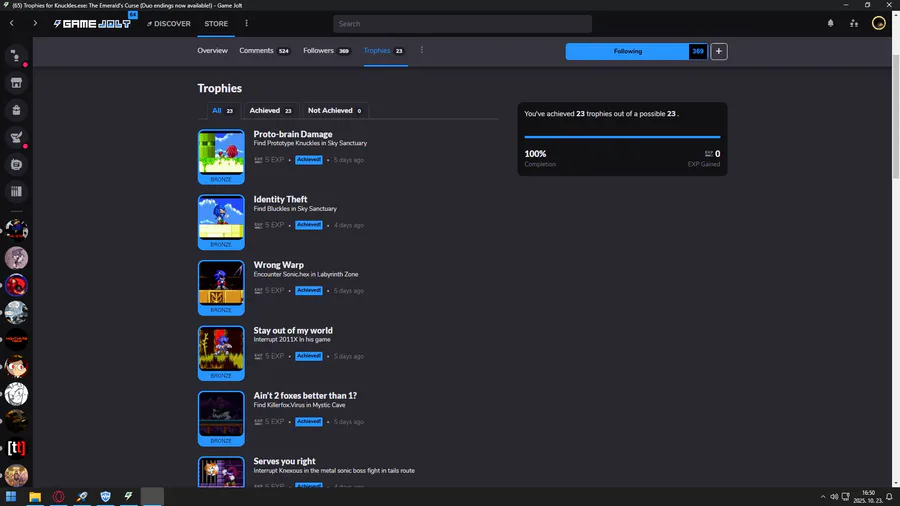Open the fourth icon in the left sidebar
Viewport: 900px width, 506px height.
(16, 137)
